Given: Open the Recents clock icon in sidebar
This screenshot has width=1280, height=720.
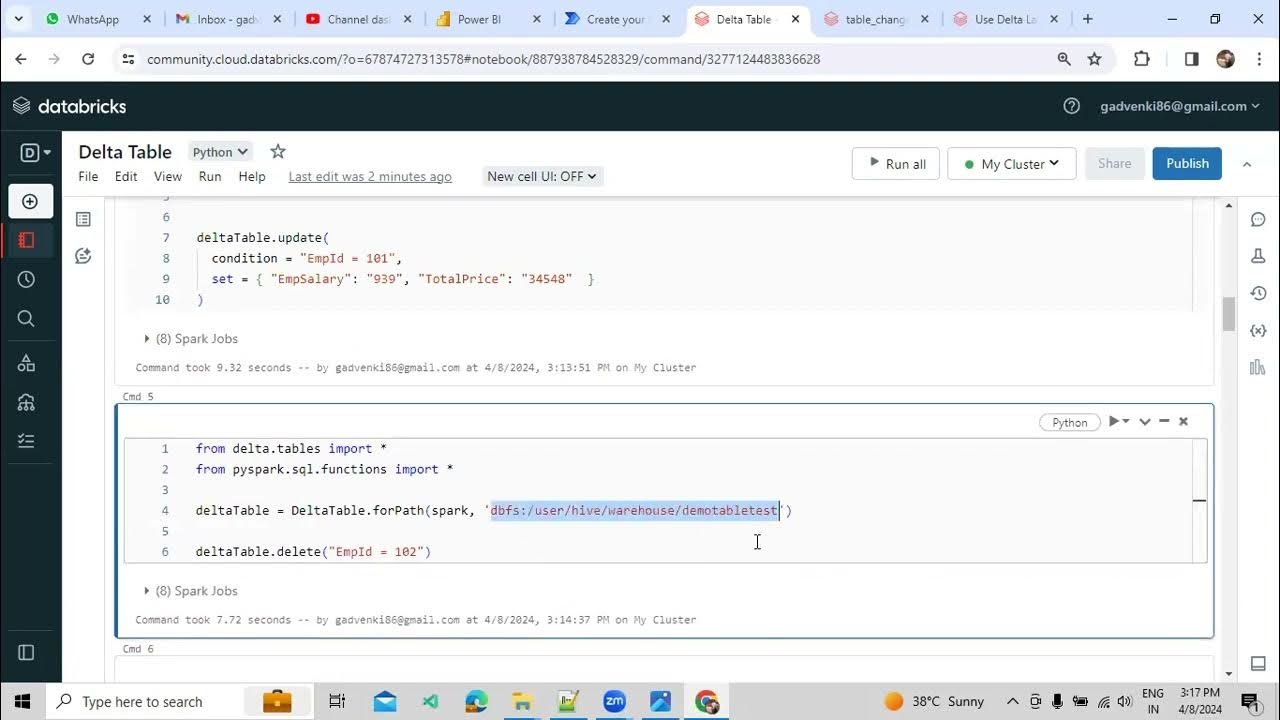Looking at the screenshot, I should click(27, 280).
